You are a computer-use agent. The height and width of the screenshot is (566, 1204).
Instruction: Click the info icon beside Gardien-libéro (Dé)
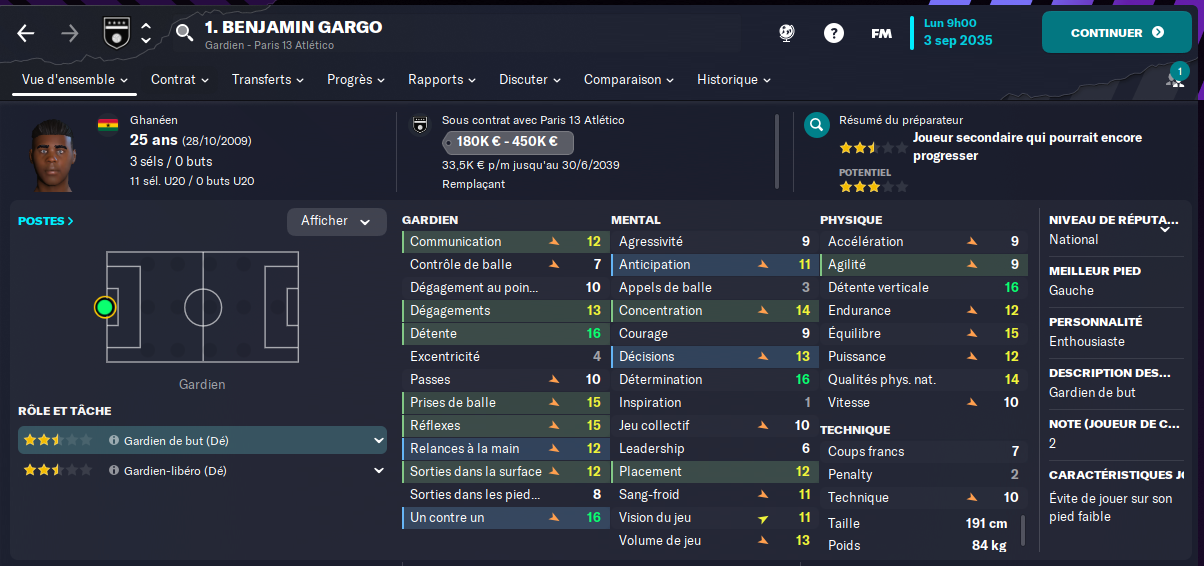coord(114,470)
